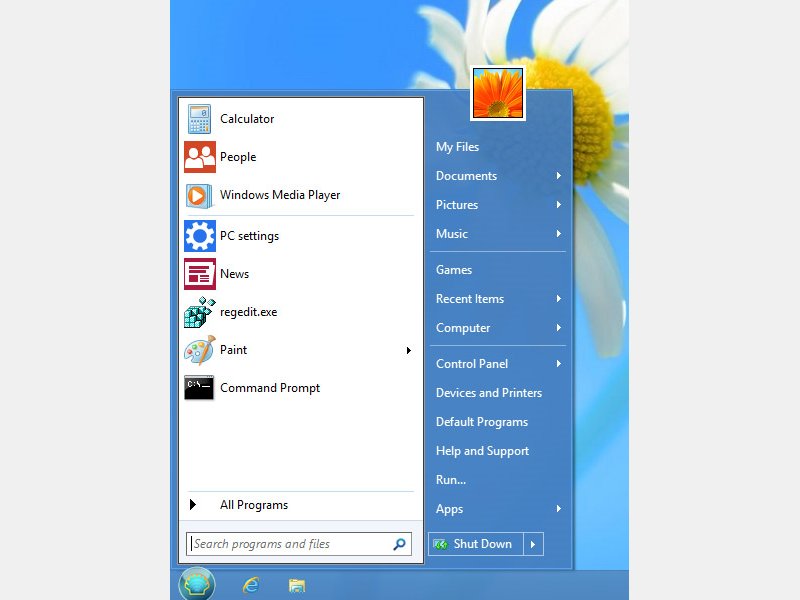The image size is (800, 600).
Task: Click the Calculator label
Action: click(247, 119)
